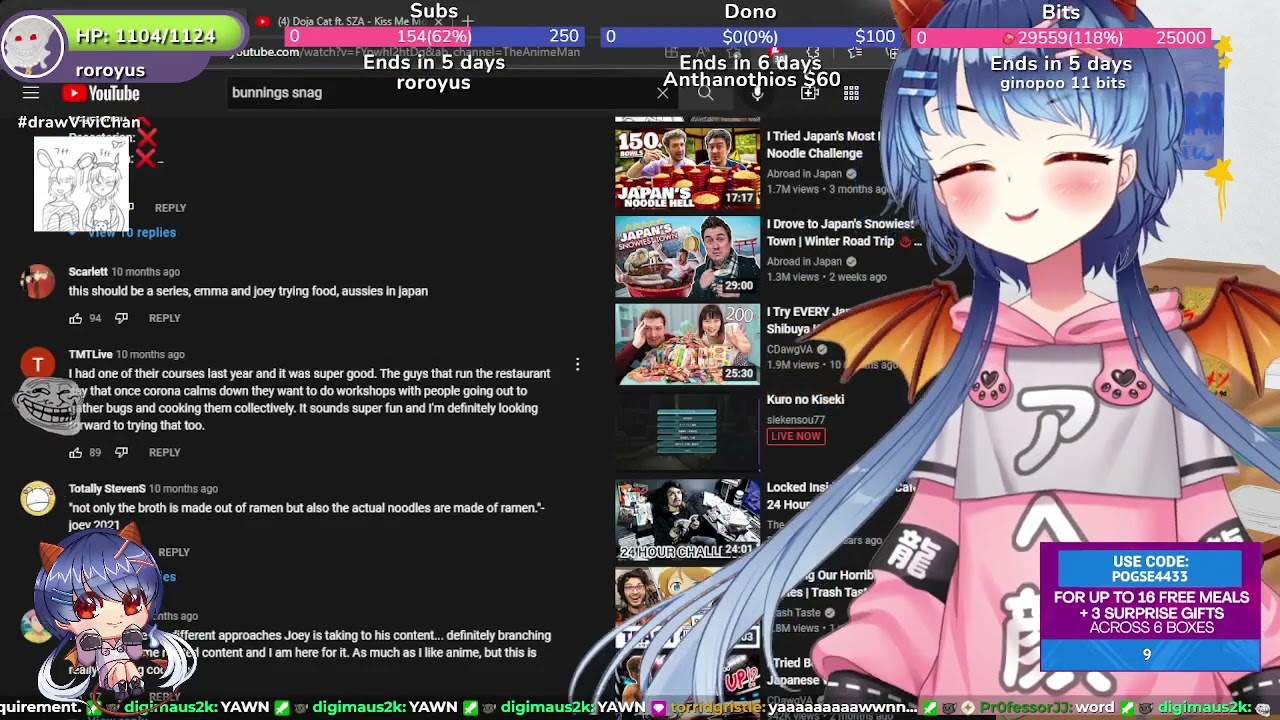Reply to Totally StevenS's comment

tap(173, 552)
